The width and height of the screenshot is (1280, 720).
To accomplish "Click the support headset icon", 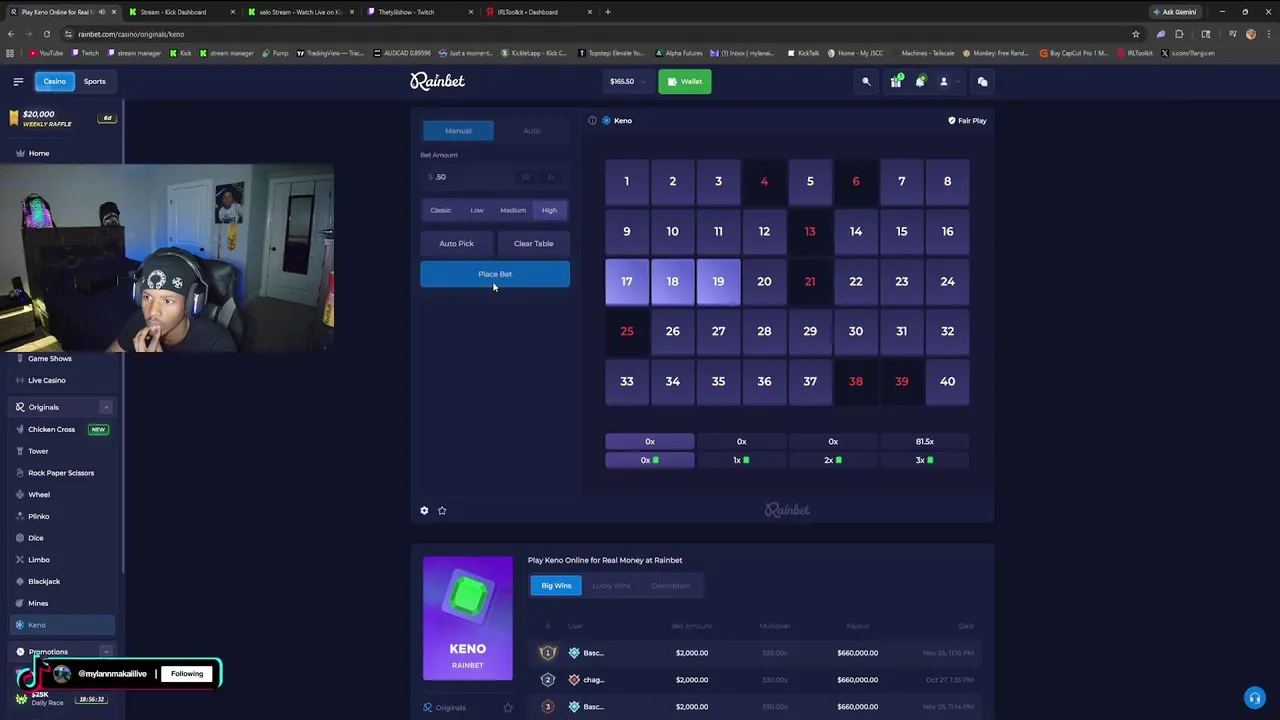I will tap(1254, 698).
